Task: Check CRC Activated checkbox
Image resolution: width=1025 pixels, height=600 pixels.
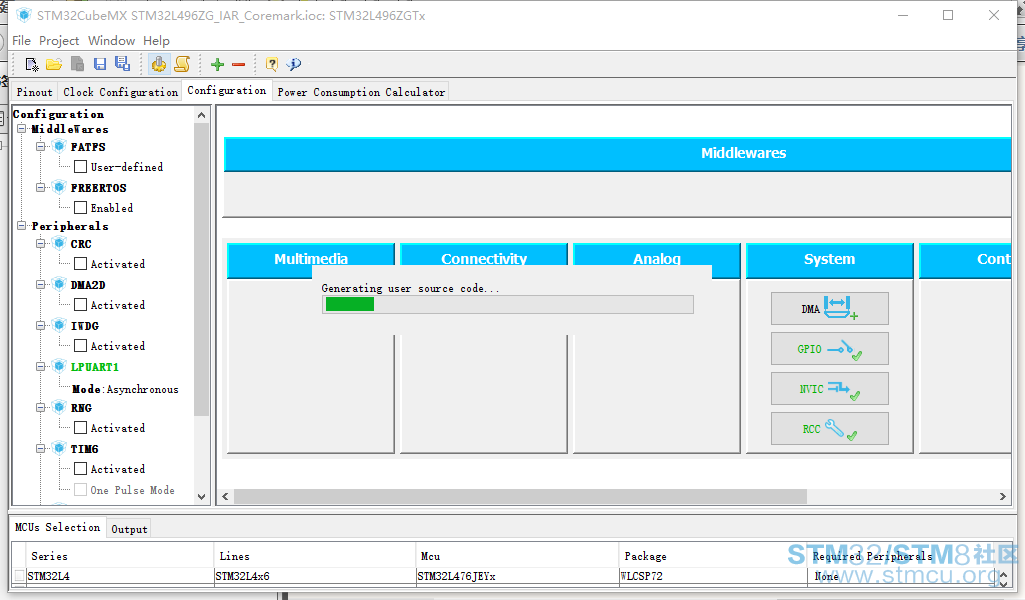Action: point(80,264)
